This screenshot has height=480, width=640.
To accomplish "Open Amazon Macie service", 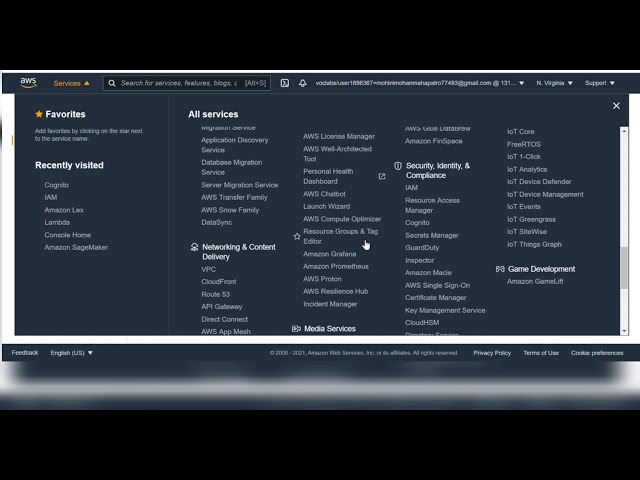I will point(428,273).
